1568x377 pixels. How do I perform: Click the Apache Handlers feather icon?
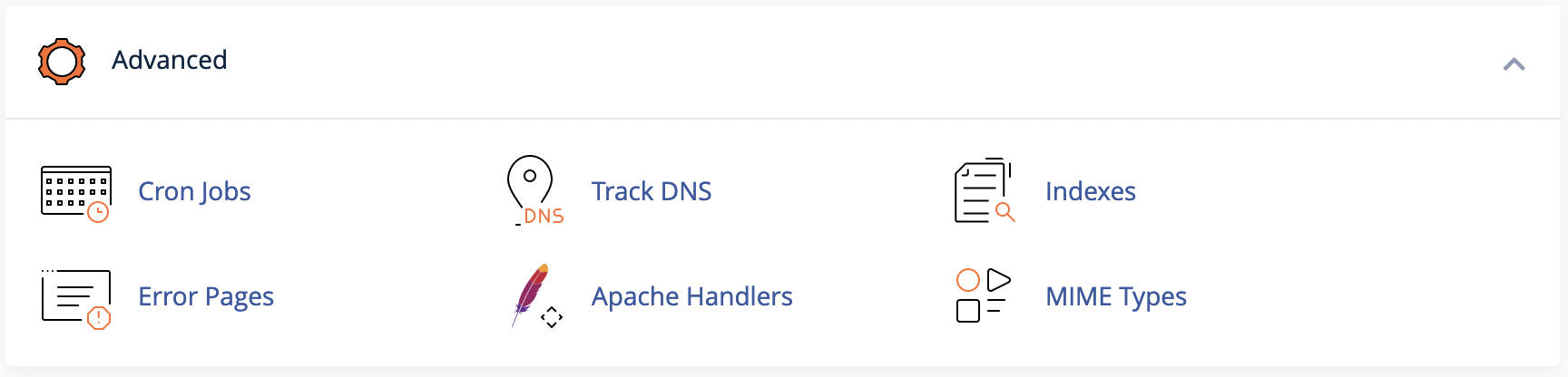tap(536, 295)
